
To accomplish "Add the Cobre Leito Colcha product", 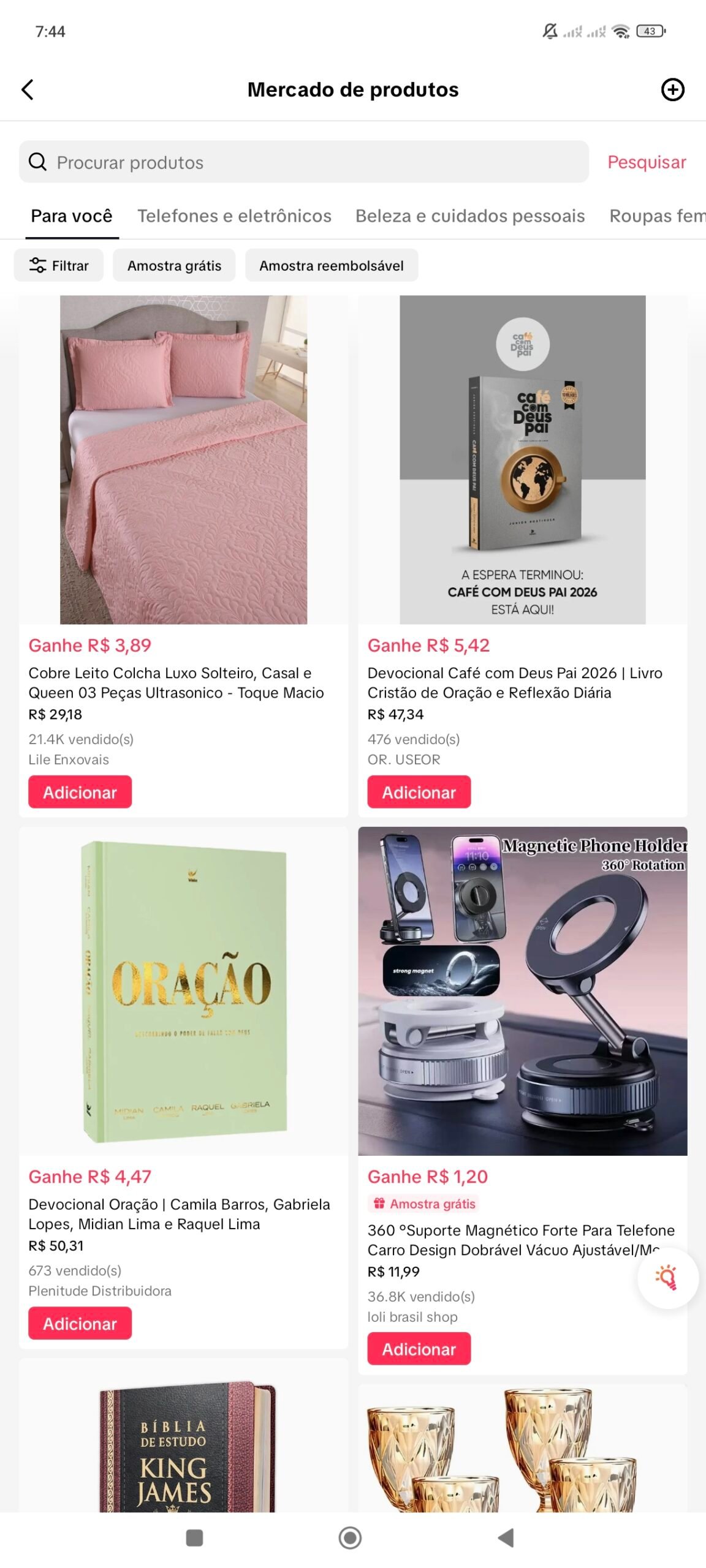I will (x=80, y=792).
